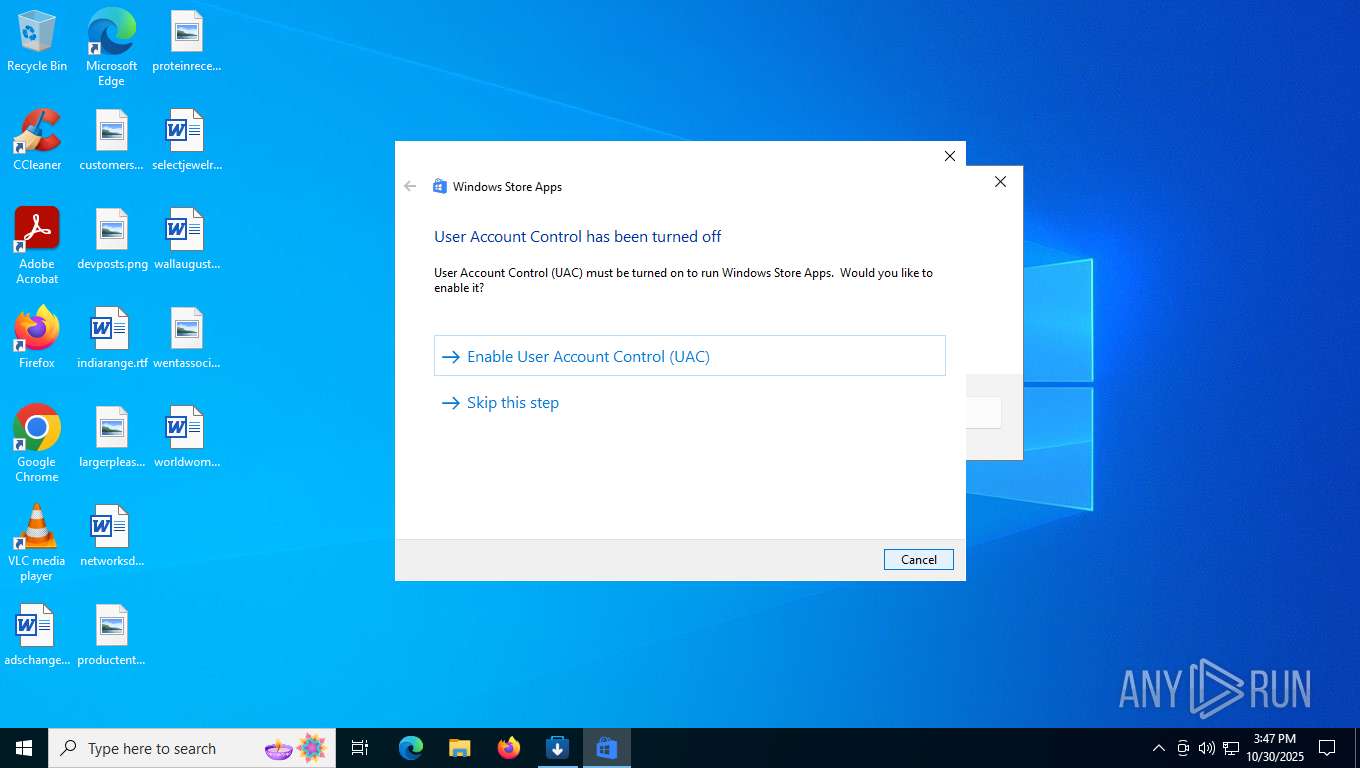Click the Windows Store Apps title icon
1360x768 pixels.
click(x=439, y=186)
